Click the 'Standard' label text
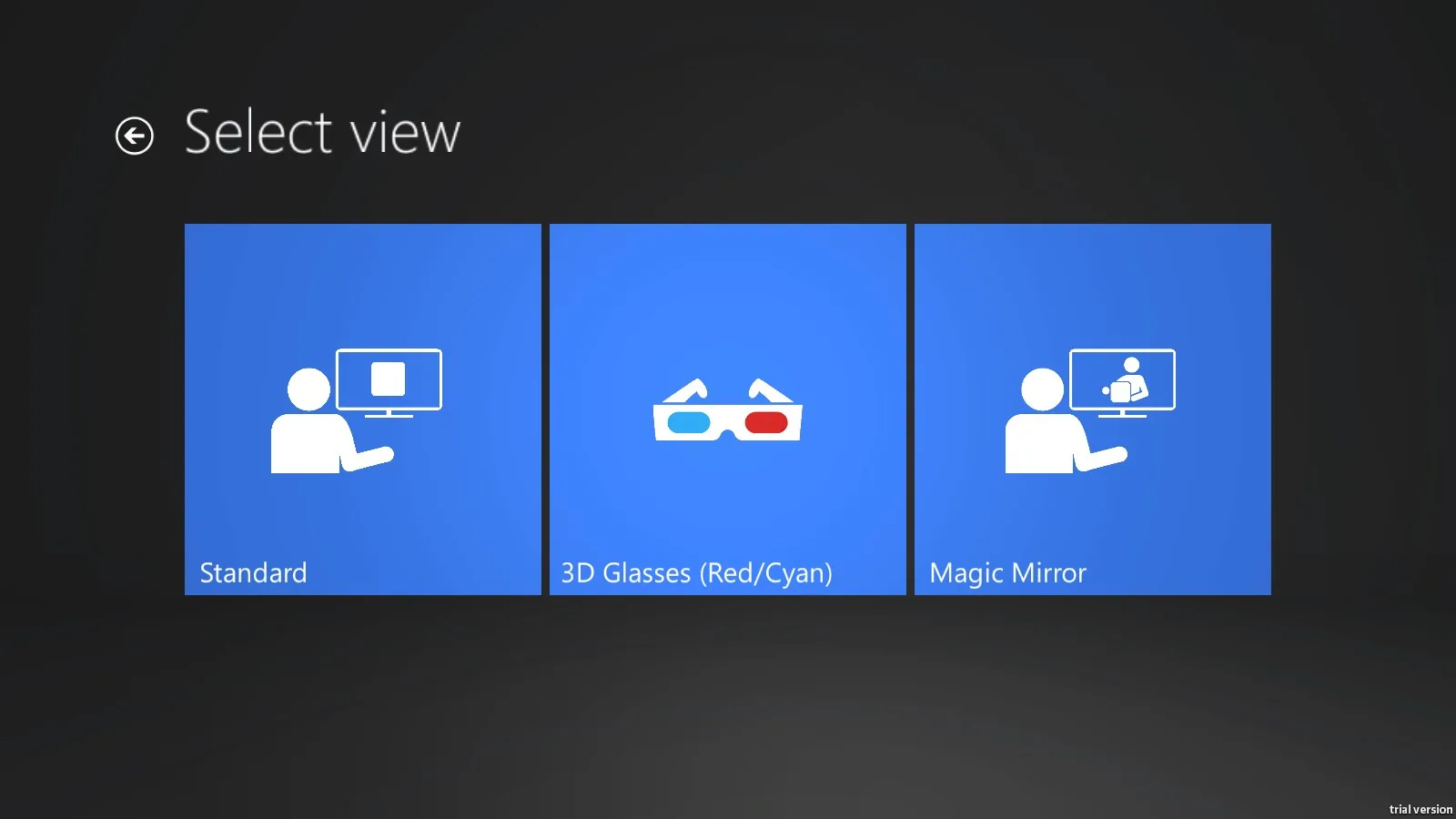 [253, 572]
